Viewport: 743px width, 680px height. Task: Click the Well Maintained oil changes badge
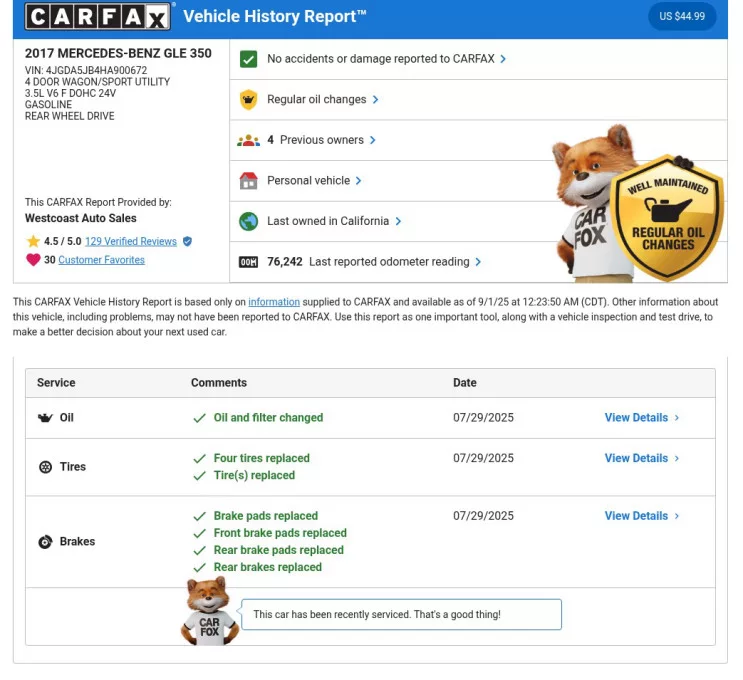click(x=668, y=218)
